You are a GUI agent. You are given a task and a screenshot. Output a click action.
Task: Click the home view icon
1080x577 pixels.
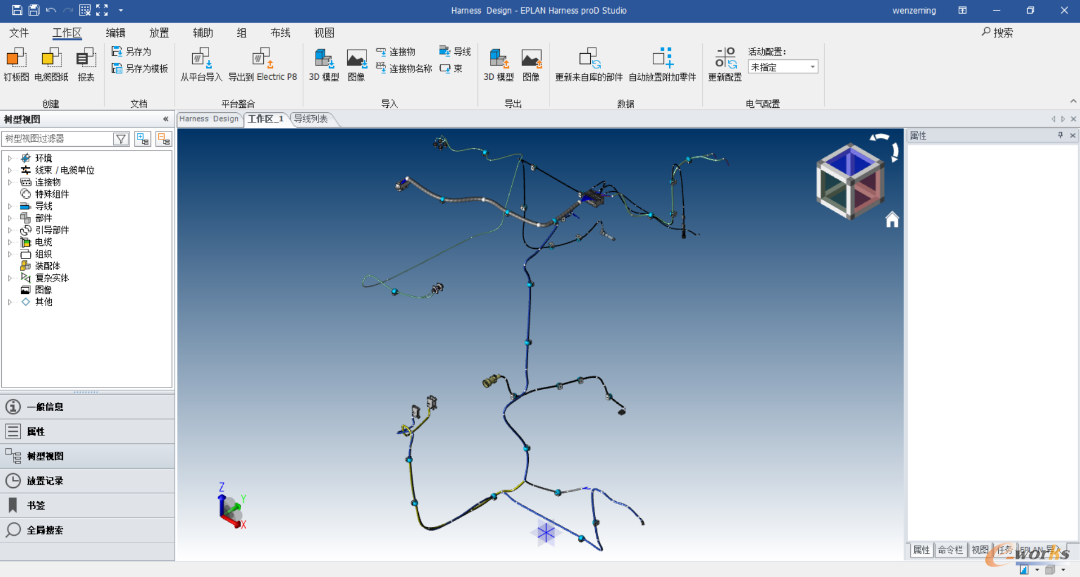pos(892,220)
